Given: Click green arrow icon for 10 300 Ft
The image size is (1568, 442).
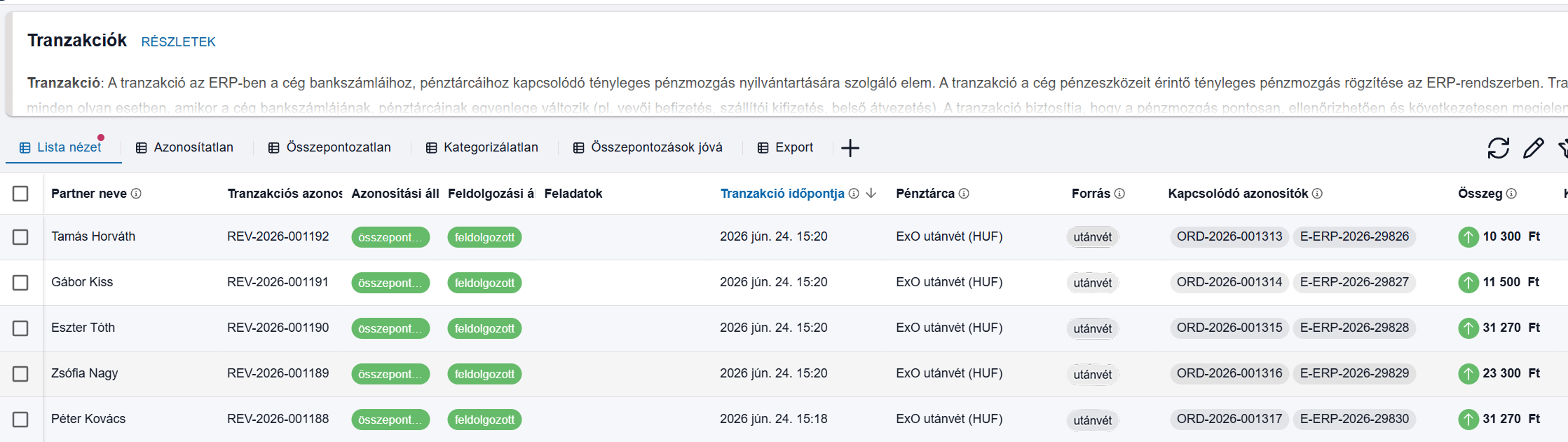Looking at the screenshot, I should pos(1468,237).
